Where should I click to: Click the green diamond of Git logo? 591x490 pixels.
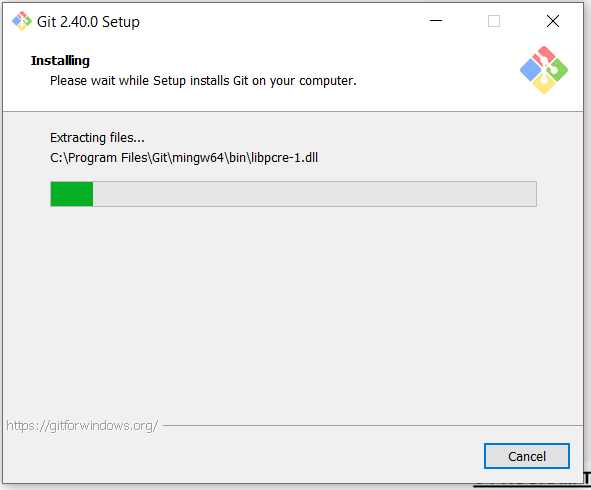pos(557,70)
